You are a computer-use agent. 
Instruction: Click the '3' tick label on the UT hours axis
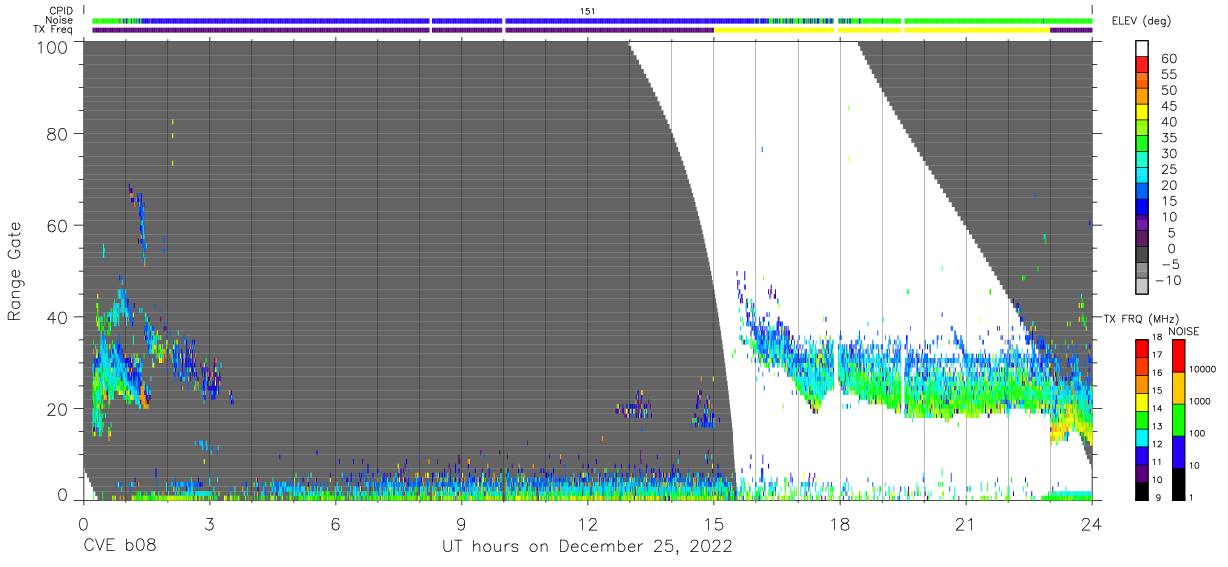209,524
